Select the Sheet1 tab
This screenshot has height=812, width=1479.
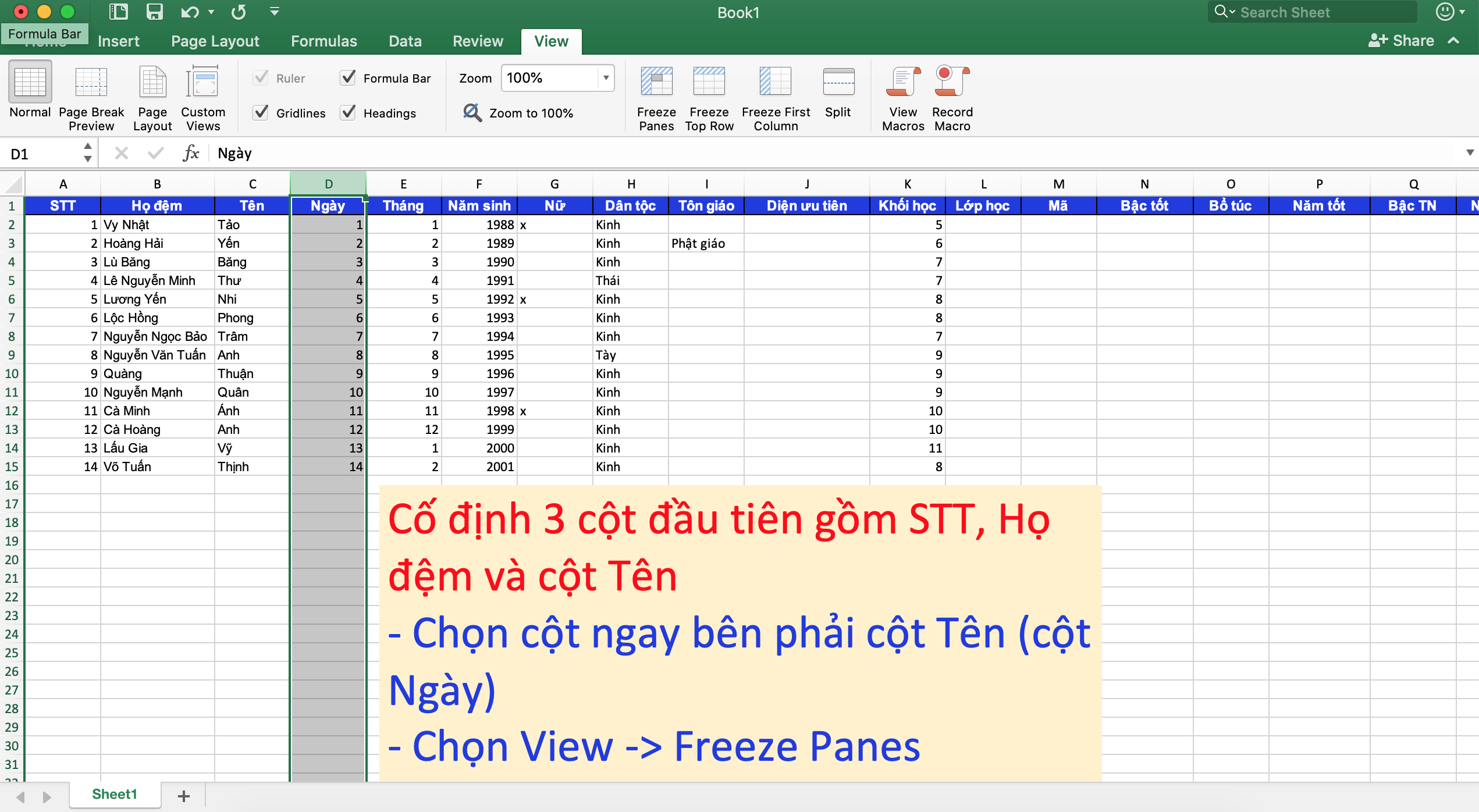pyautogui.click(x=115, y=795)
